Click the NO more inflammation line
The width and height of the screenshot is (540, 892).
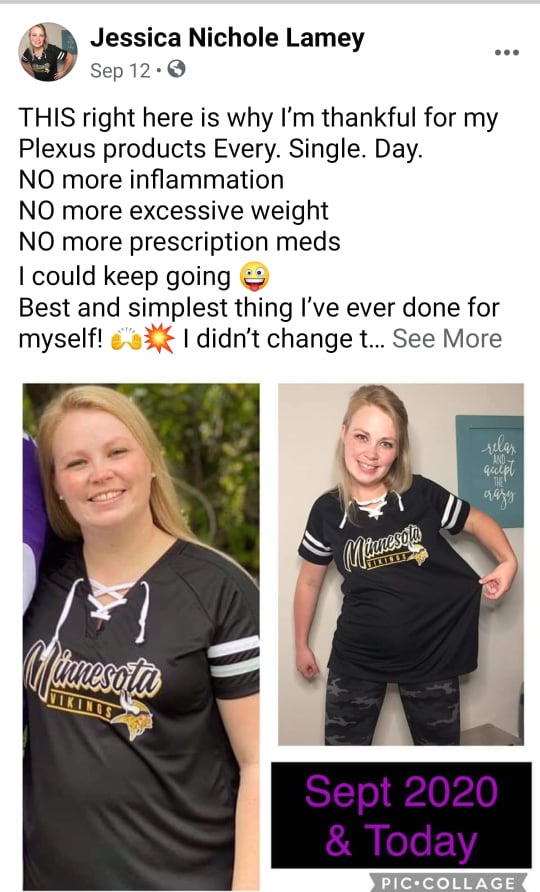point(151,180)
